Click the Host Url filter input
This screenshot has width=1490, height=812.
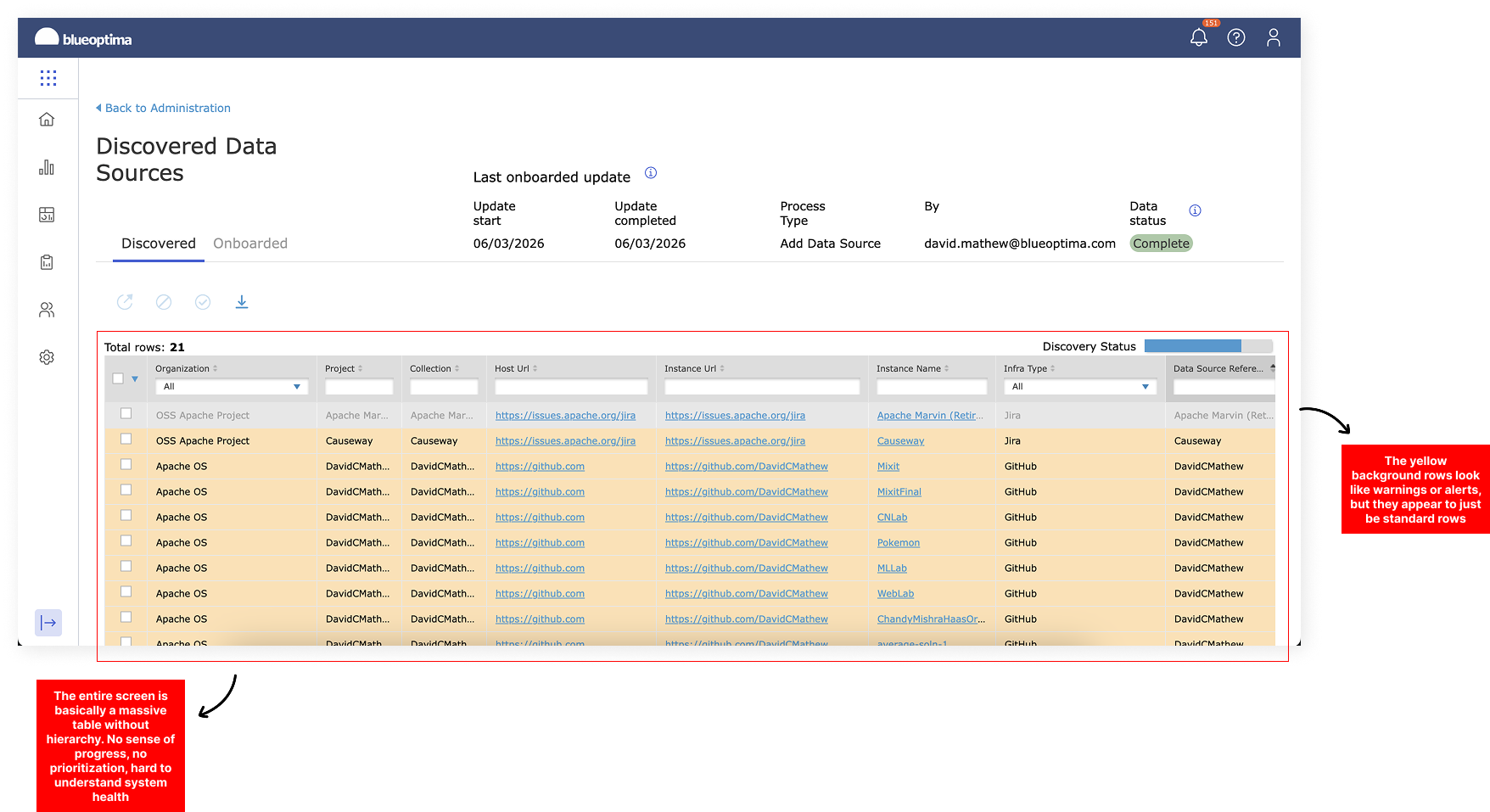(571, 387)
